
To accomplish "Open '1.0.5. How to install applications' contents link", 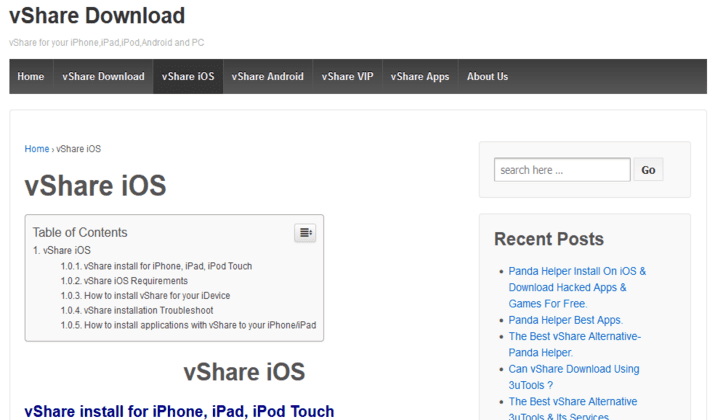I will coord(188,325).
